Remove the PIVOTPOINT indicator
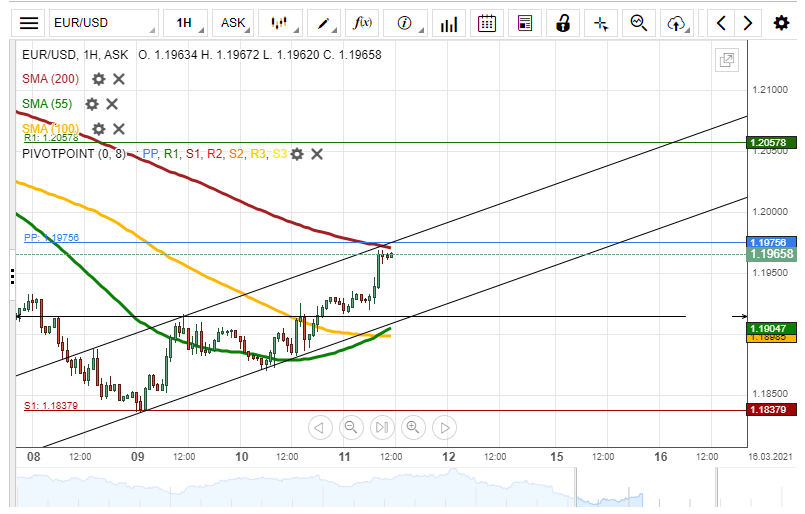This screenshot has height=514, width=805. 317,154
